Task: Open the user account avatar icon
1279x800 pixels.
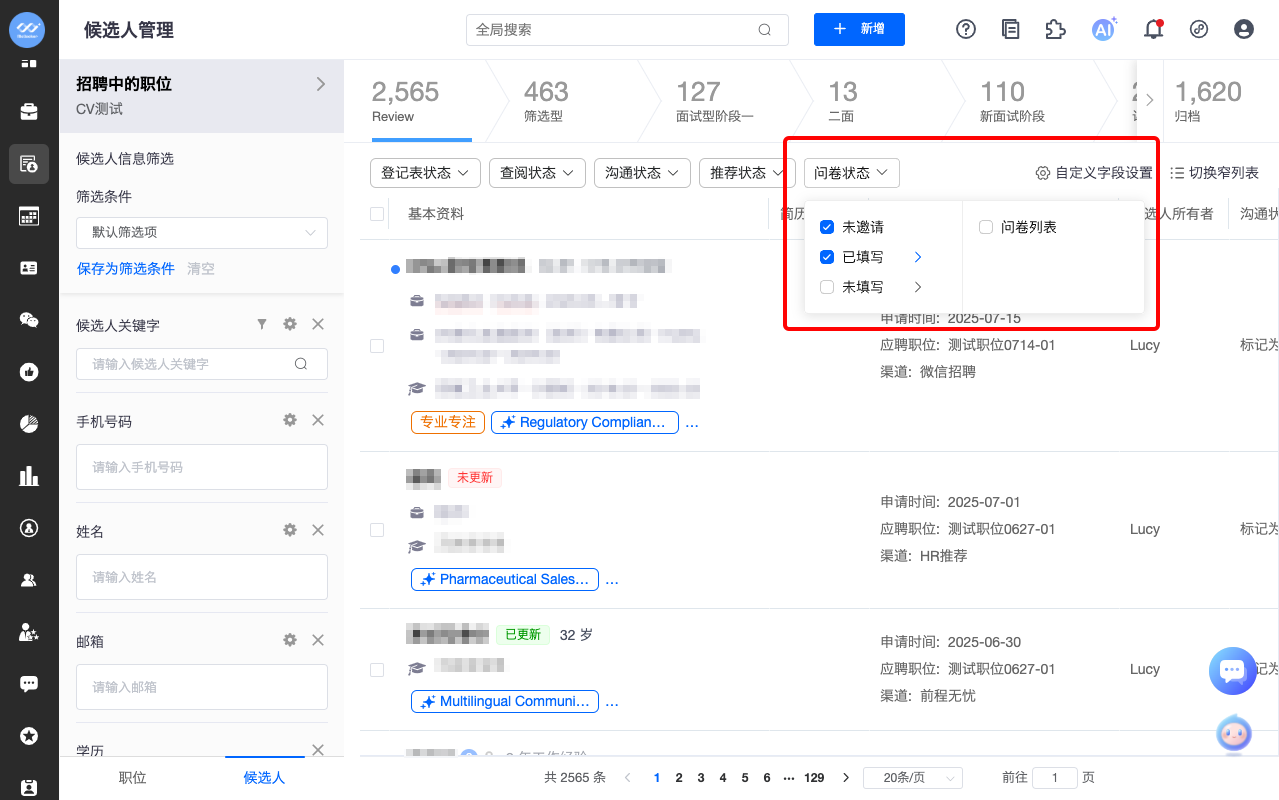Action: (1244, 29)
